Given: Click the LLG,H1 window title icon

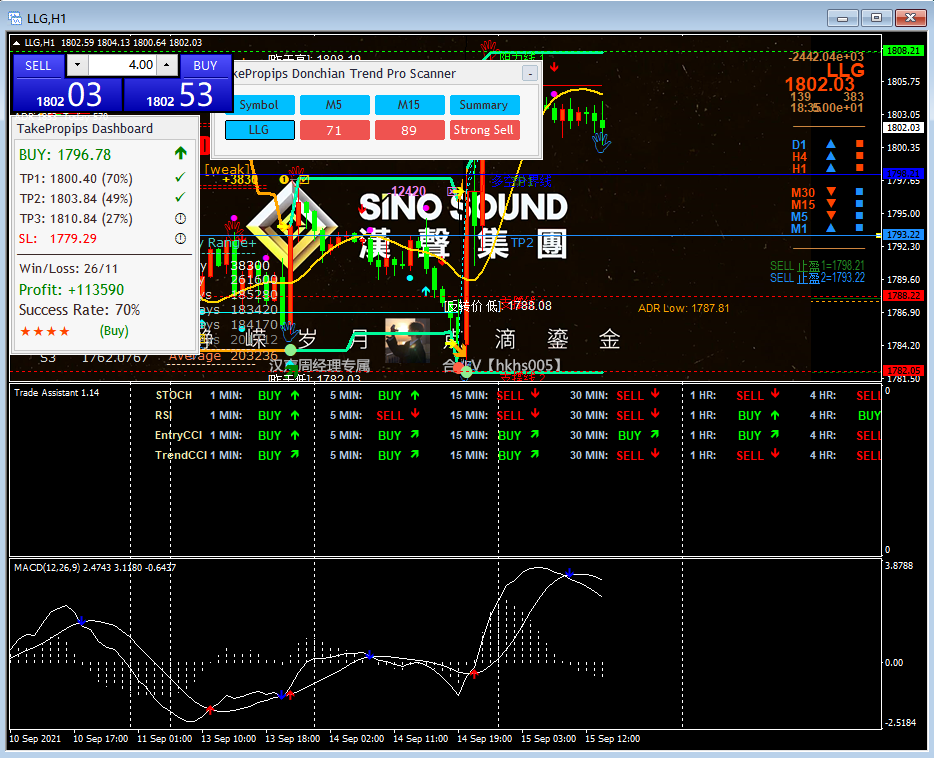Looking at the screenshot, I should pyautogui.click(x=15, y=18).
